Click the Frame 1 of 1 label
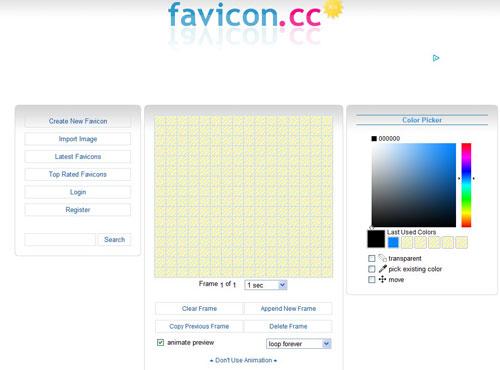Viewport: 500px width, 370px height. (217, 284)
